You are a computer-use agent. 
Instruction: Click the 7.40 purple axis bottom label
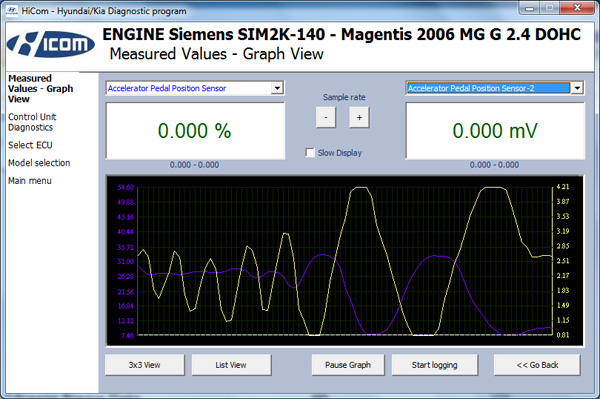127,335
